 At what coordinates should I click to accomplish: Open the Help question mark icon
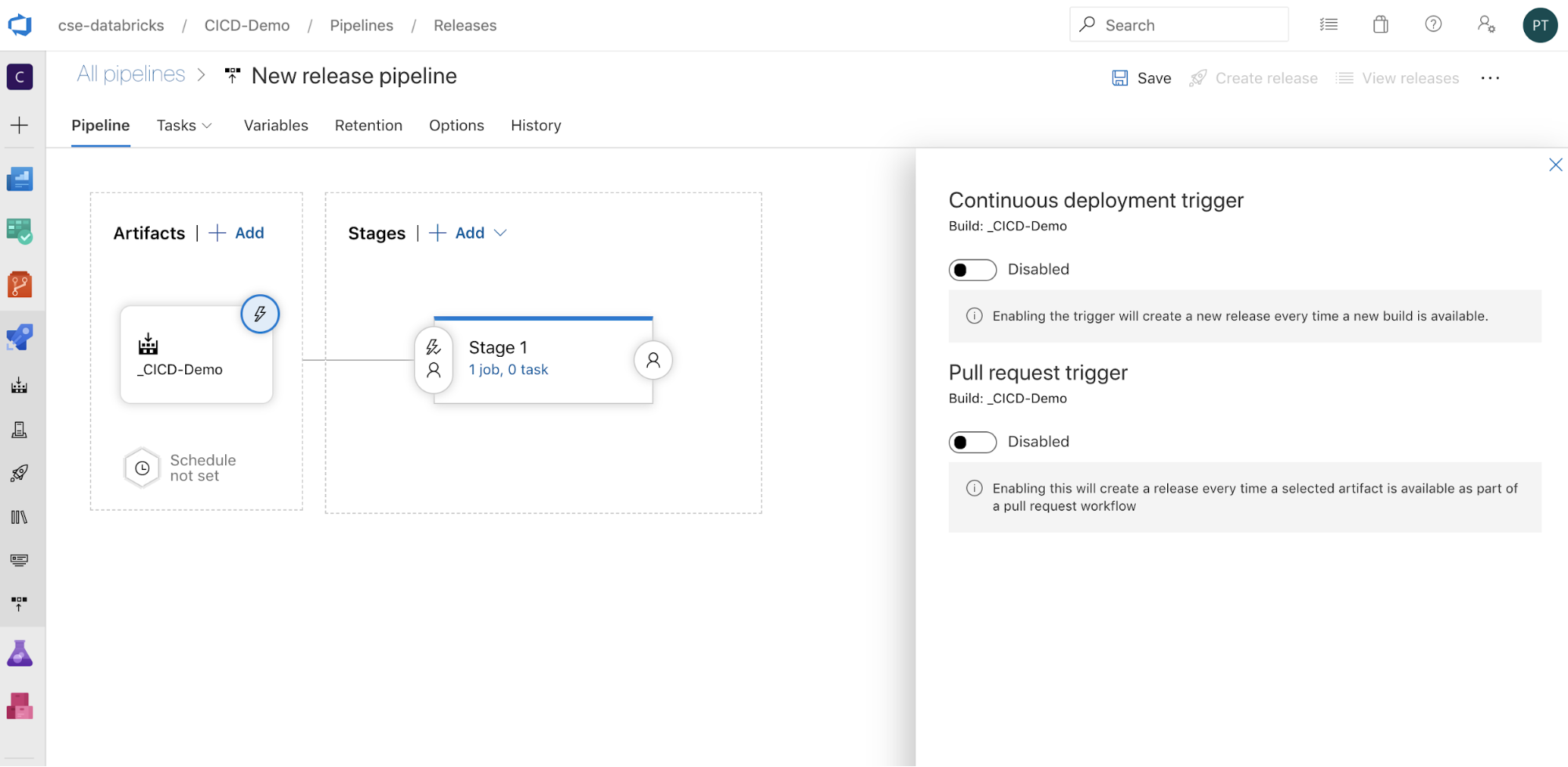click(x=1433, y=24)
